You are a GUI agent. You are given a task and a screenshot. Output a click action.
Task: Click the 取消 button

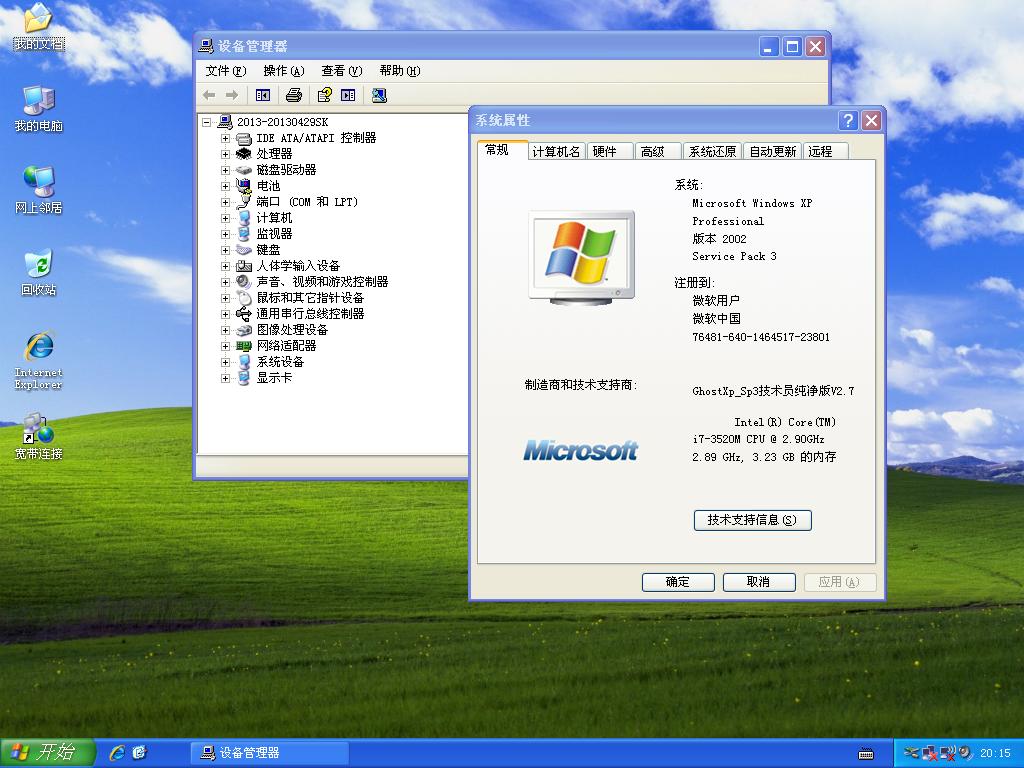coord(759,582)
